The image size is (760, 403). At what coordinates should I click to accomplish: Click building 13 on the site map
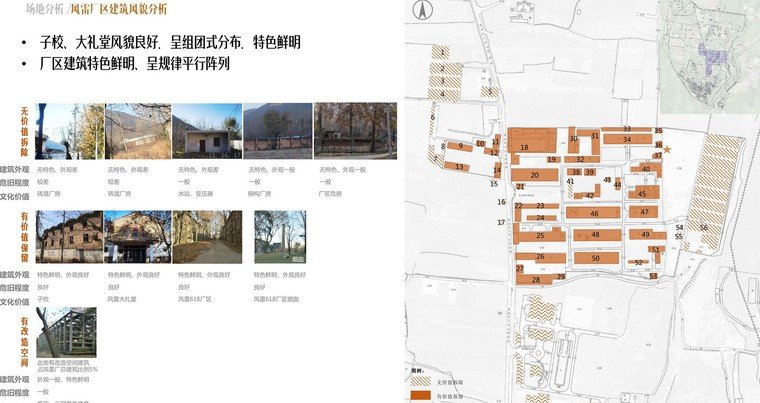pyautogui.click(x=459, y=167)
